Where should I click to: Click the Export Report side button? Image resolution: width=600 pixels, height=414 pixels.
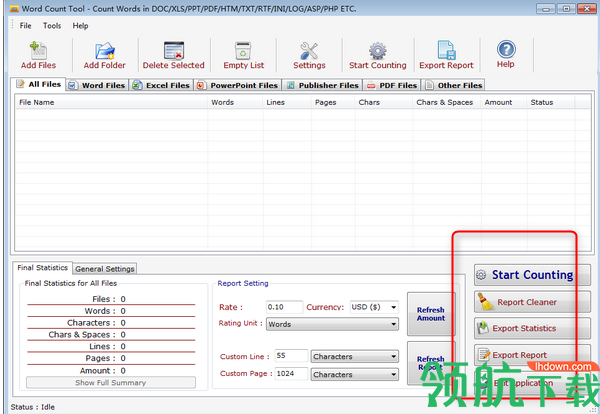coord(532,355)
